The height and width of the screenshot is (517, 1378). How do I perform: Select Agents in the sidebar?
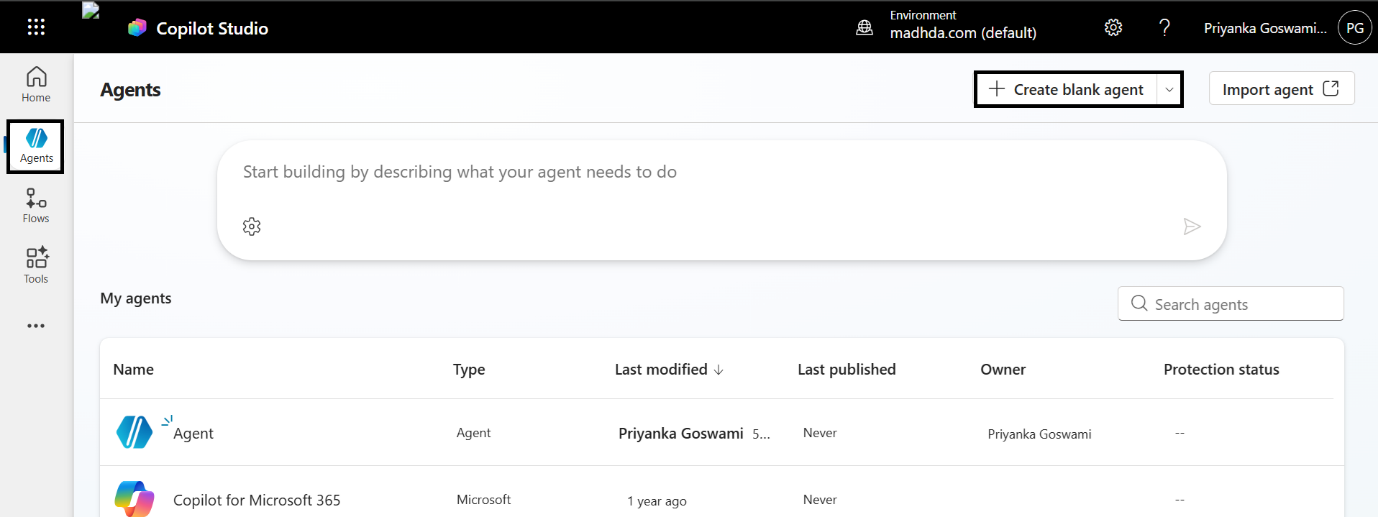point(36,146)
